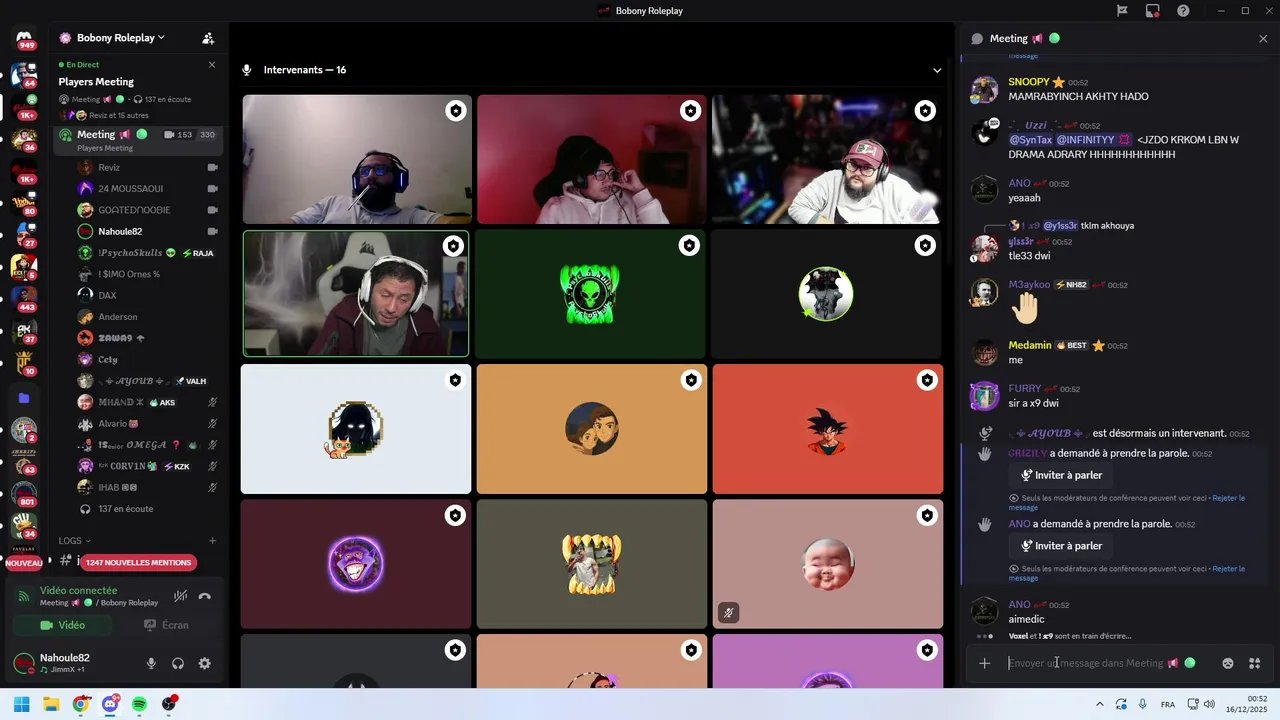The image size is (1280, 720).
Task: Click moderator badge on the Goku tile
Action: [927, 380]
